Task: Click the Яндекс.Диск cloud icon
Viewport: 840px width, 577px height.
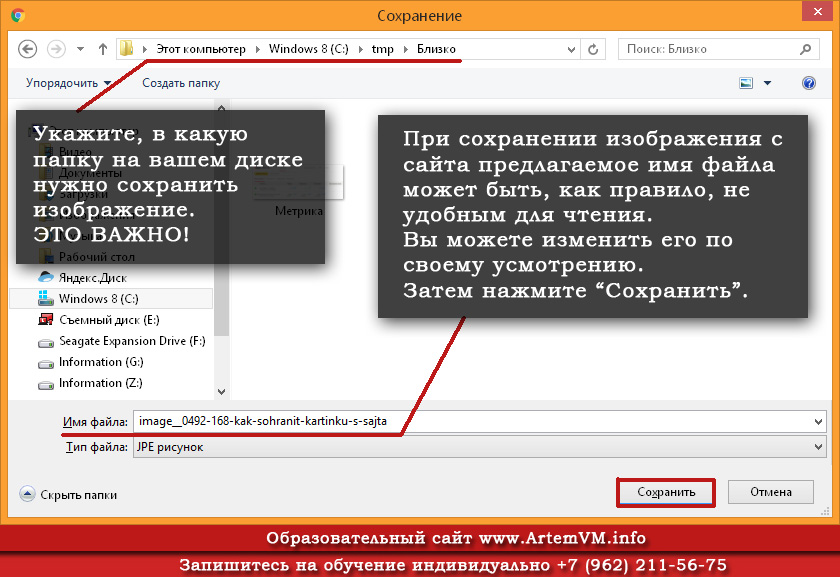Action: [x=46, y=277]
